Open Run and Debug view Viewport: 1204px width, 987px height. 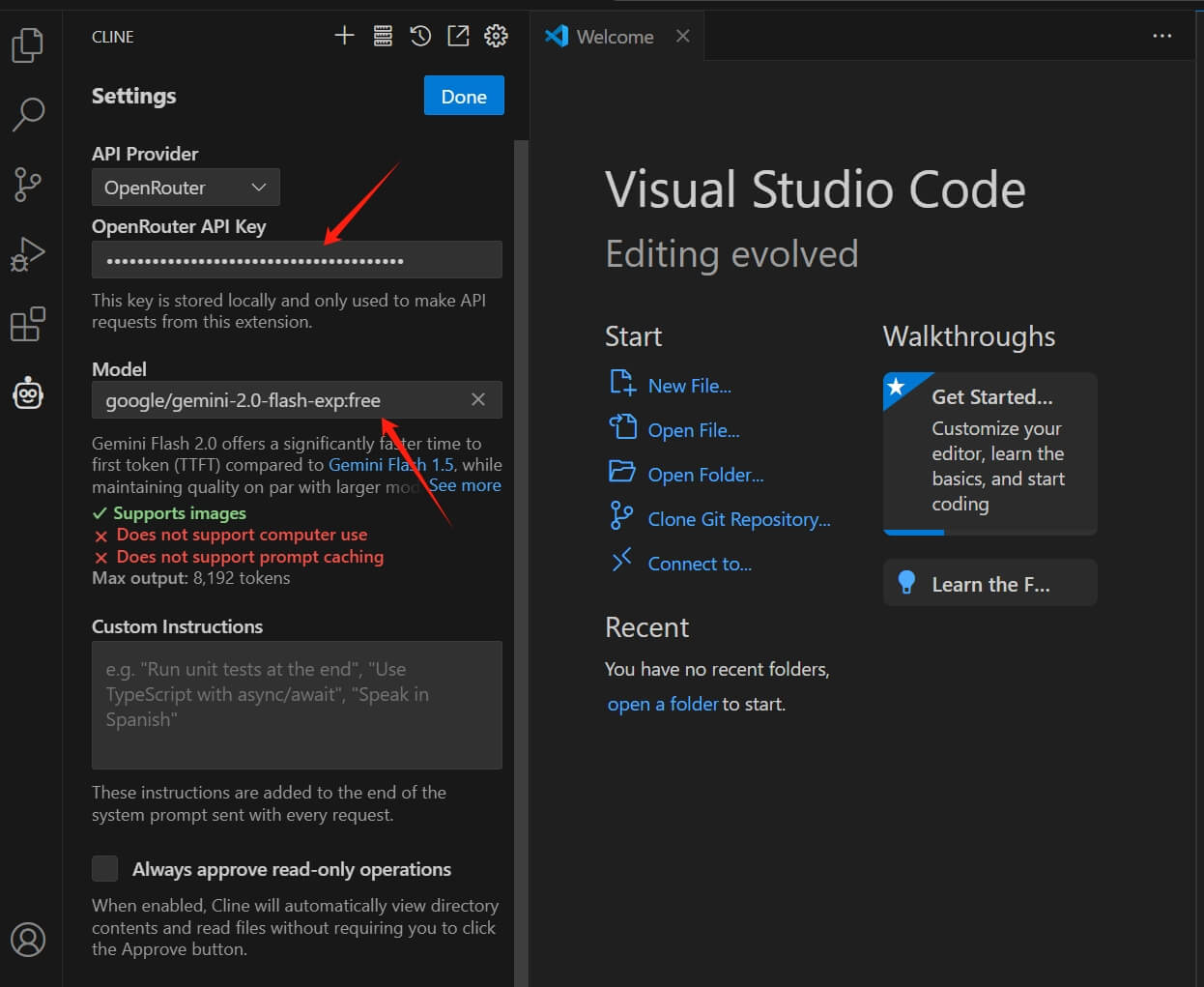tap(28, 254)
